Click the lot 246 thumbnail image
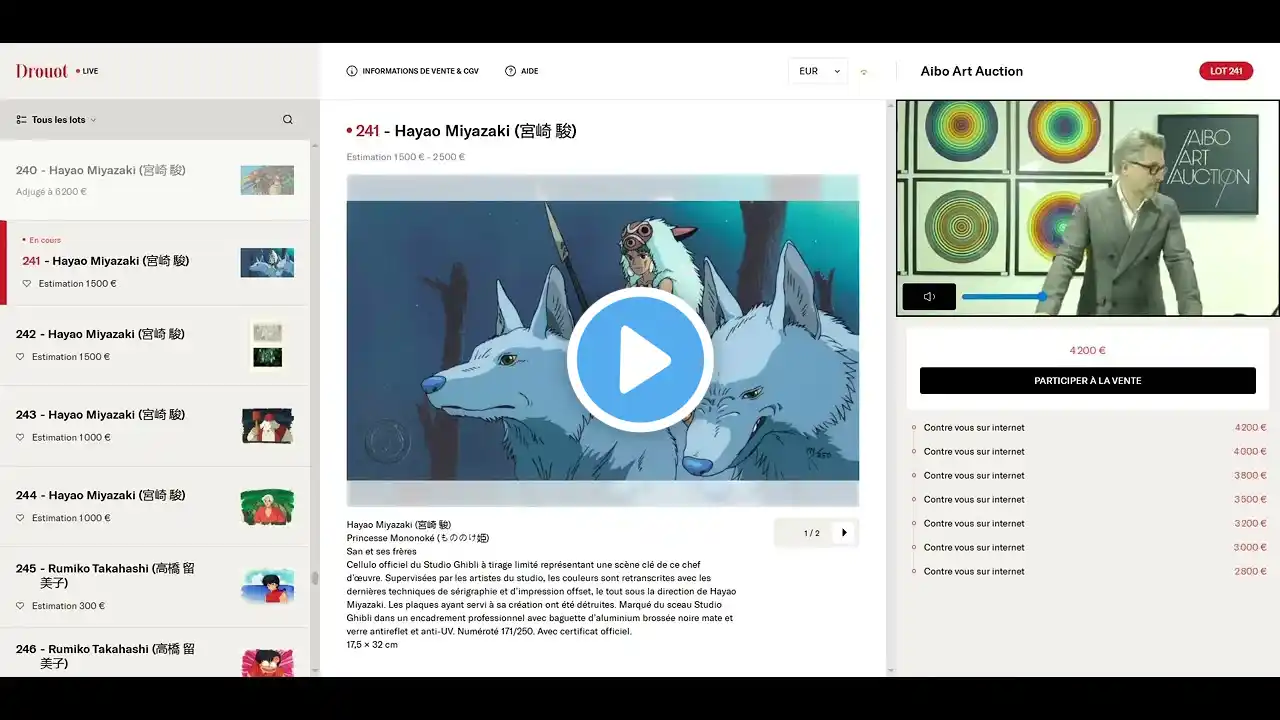The height and width of the screenshot is (720, 1280). 267,663
